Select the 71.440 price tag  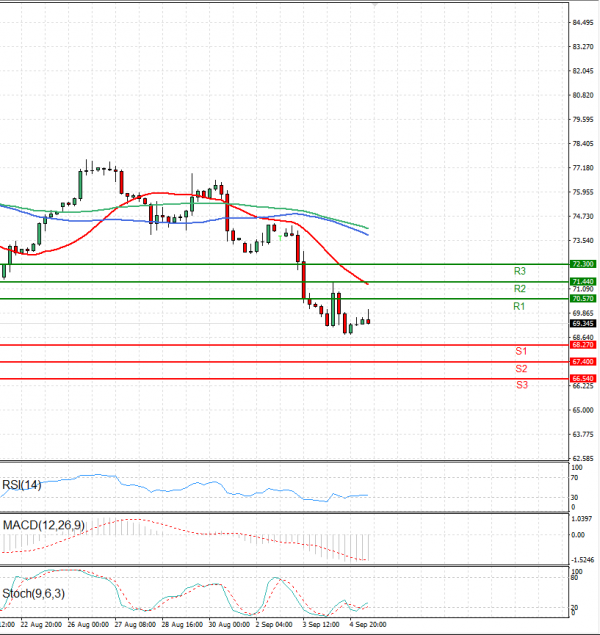583,281
